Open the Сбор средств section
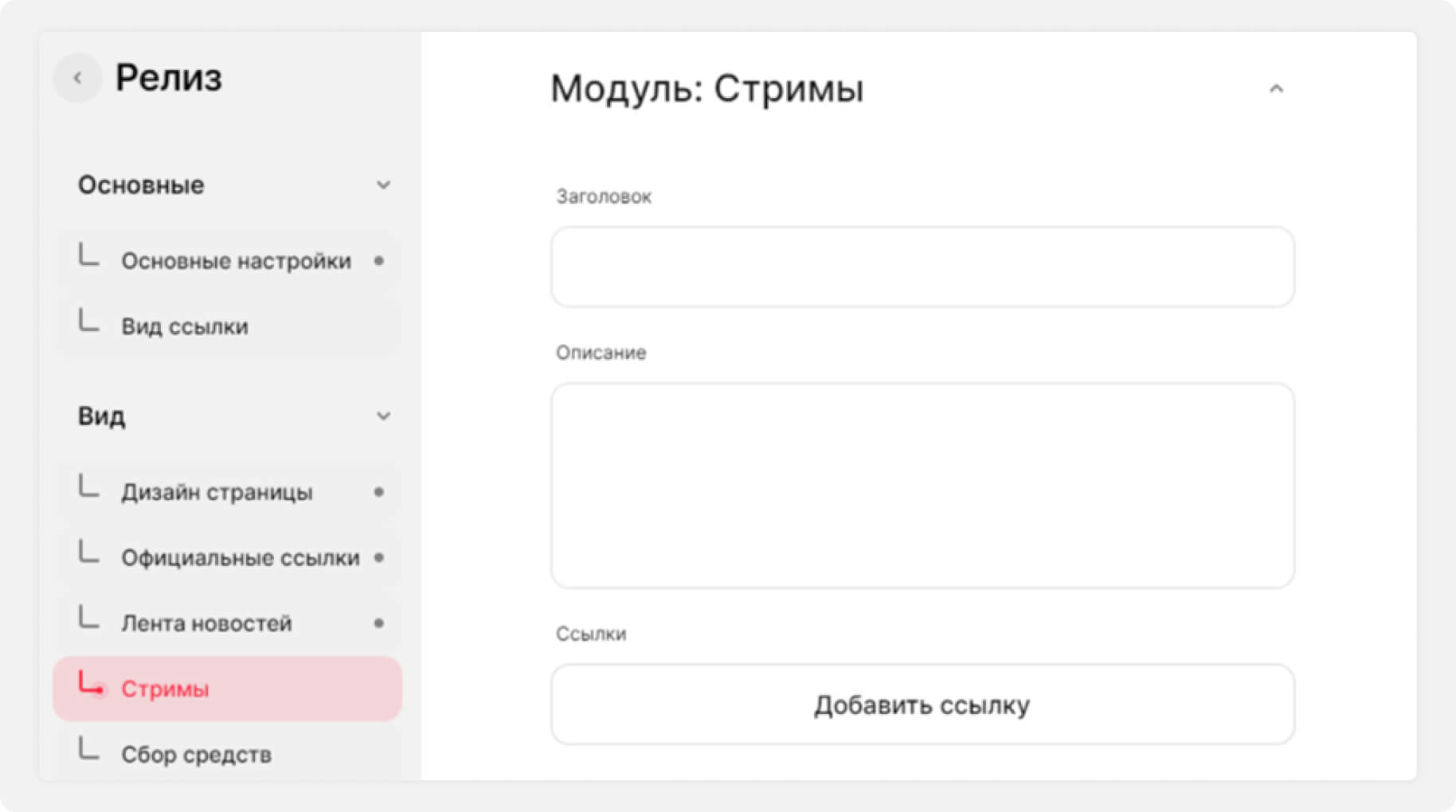The width and height of the screenshot is (1456, 812). (x=196, y=754)
